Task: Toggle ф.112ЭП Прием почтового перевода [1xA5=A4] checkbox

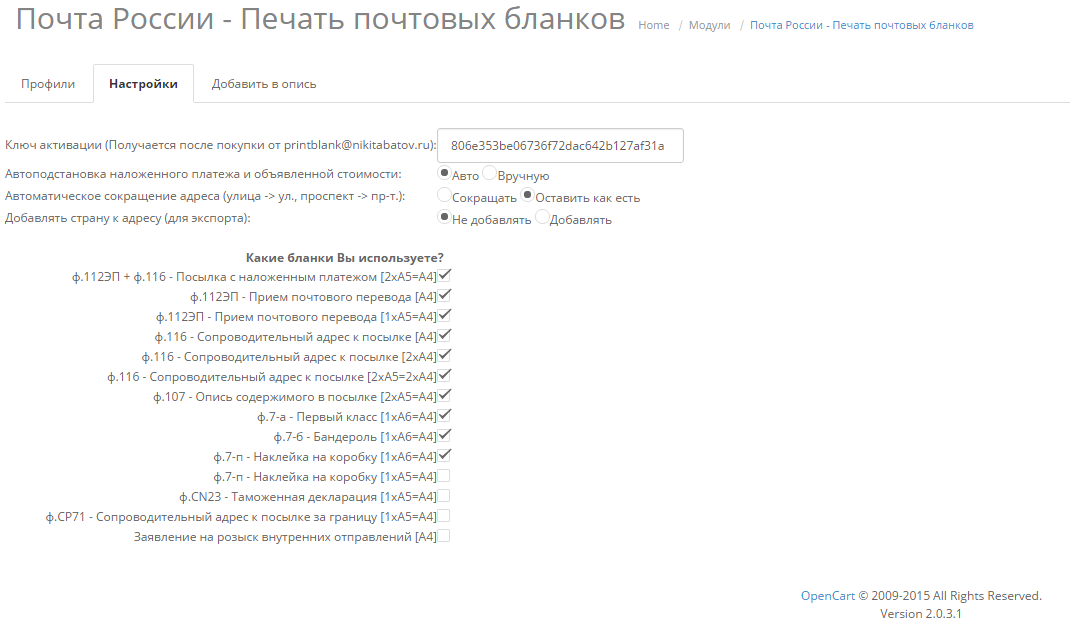Action: coord(444,316)
